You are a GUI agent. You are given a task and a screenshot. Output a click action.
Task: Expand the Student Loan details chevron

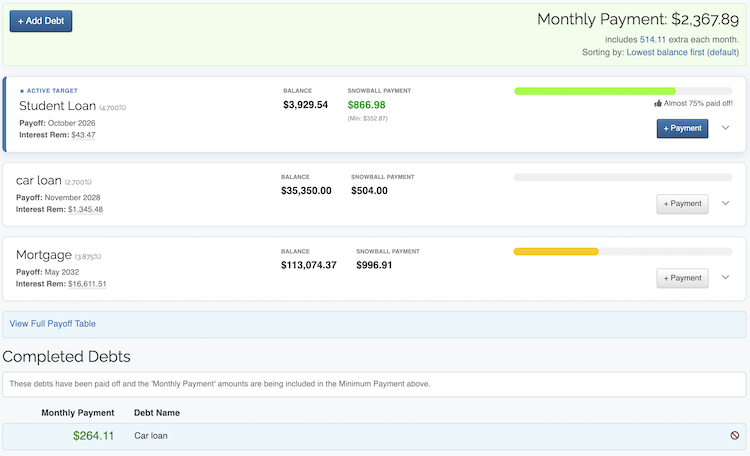pyautogui.click(x=725, y=128)
